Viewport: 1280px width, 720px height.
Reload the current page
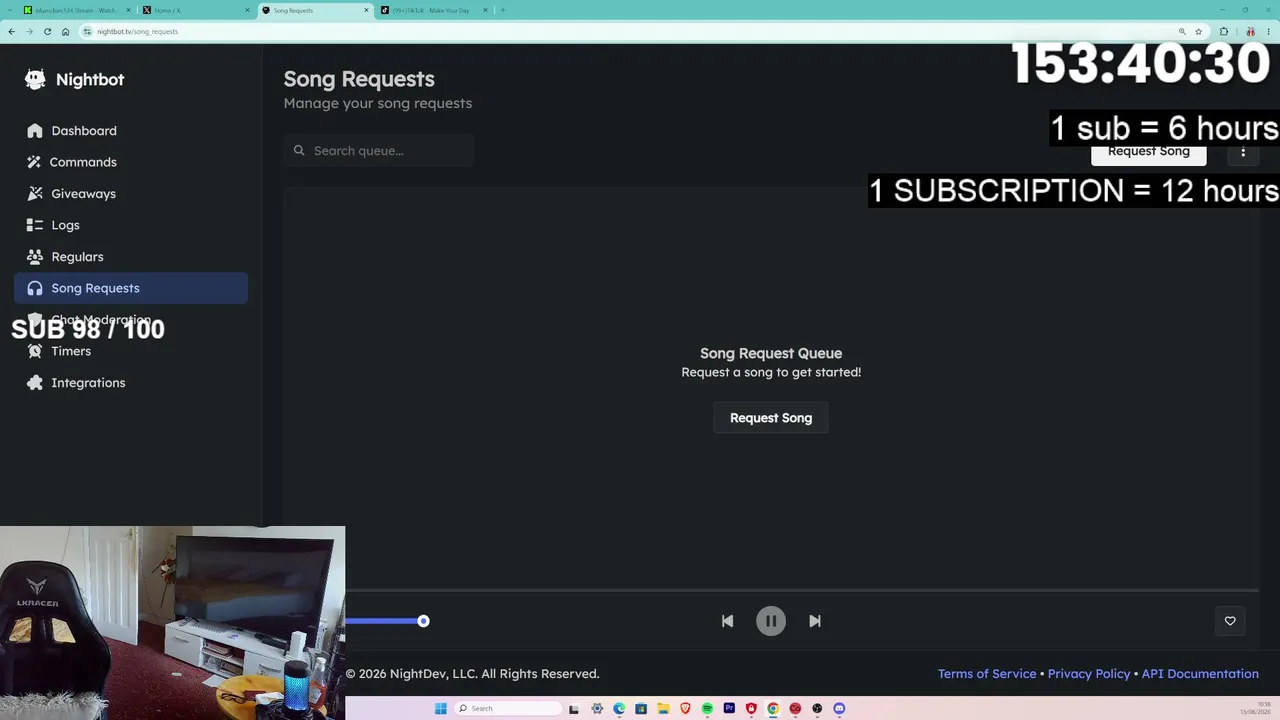(47, 31)
